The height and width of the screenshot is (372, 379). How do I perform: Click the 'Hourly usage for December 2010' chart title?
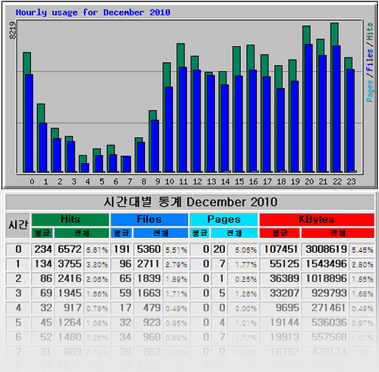coord(93,13)
